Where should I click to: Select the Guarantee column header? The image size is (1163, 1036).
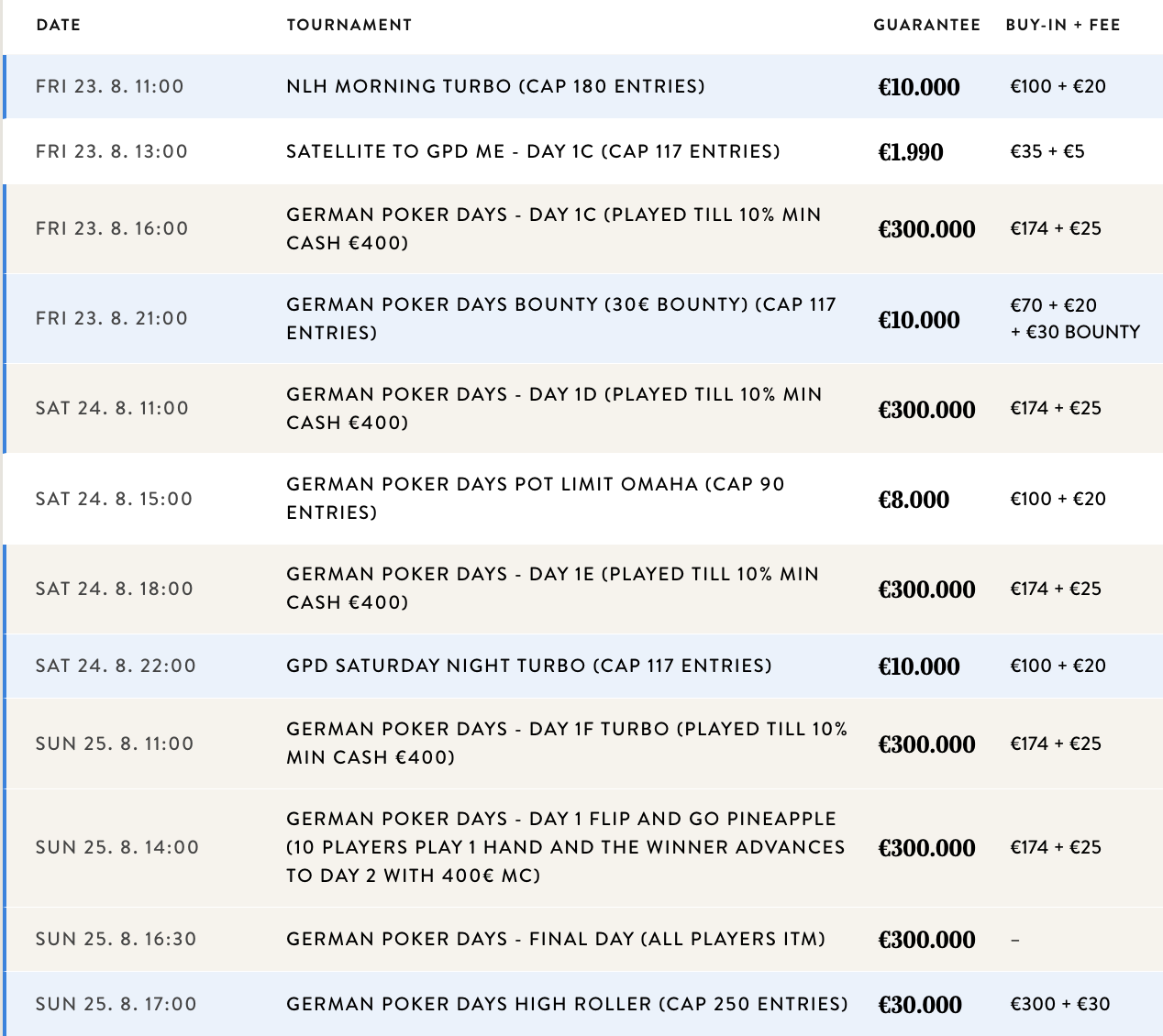pos(926,25)
